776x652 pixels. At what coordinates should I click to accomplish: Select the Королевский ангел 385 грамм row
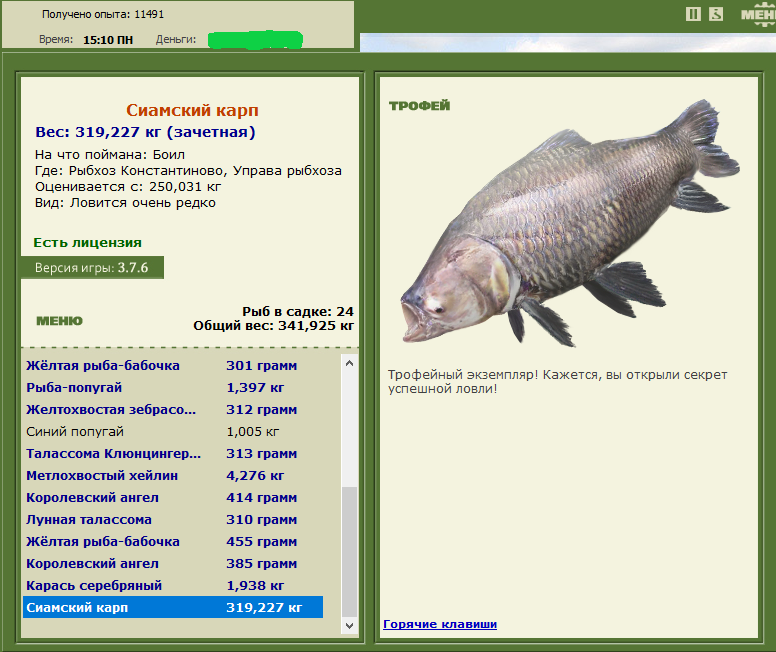[173, 563]
